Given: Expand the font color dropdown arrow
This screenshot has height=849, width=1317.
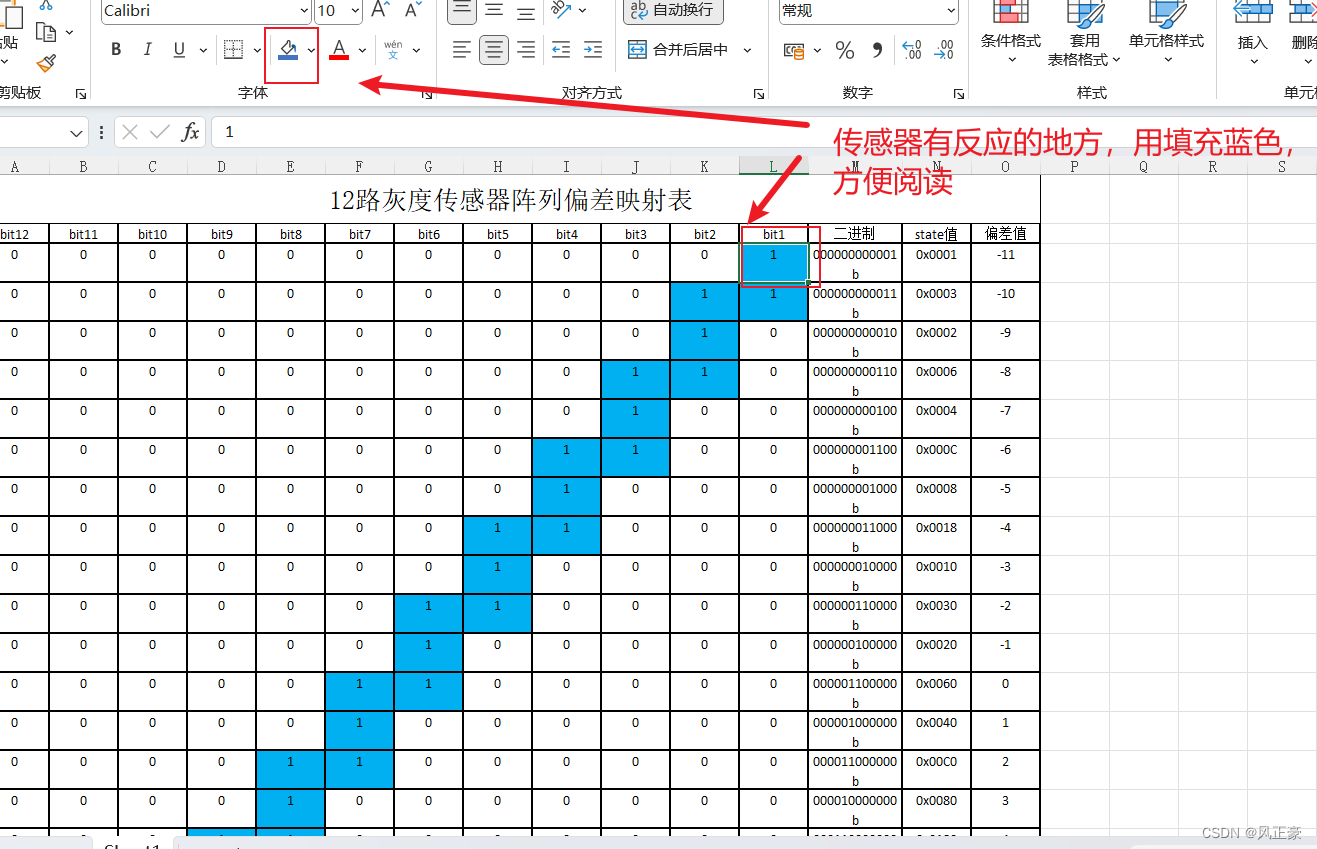Looking at the screenshot, I should coord(362,50).
